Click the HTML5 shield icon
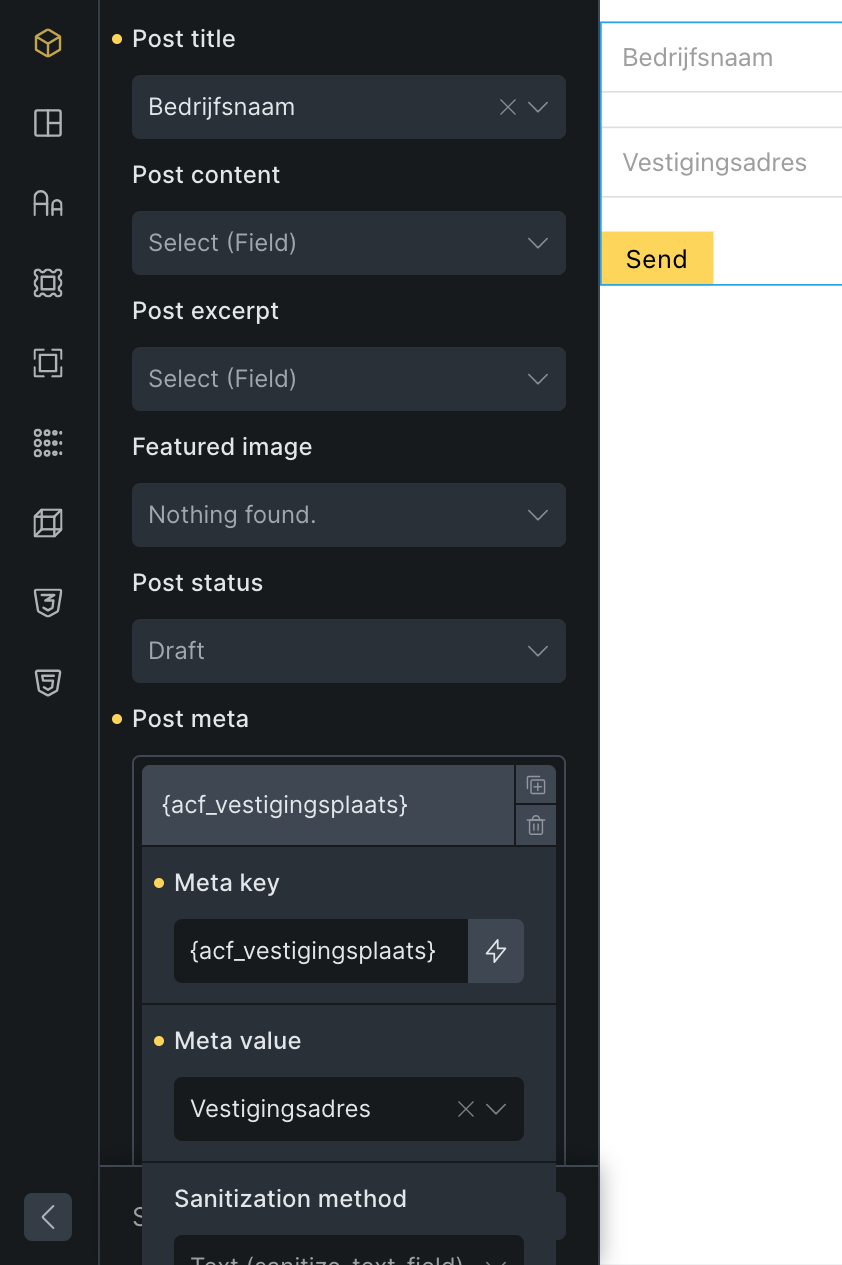The height and width of the screenshot is (1265, 842). point(48,682)
